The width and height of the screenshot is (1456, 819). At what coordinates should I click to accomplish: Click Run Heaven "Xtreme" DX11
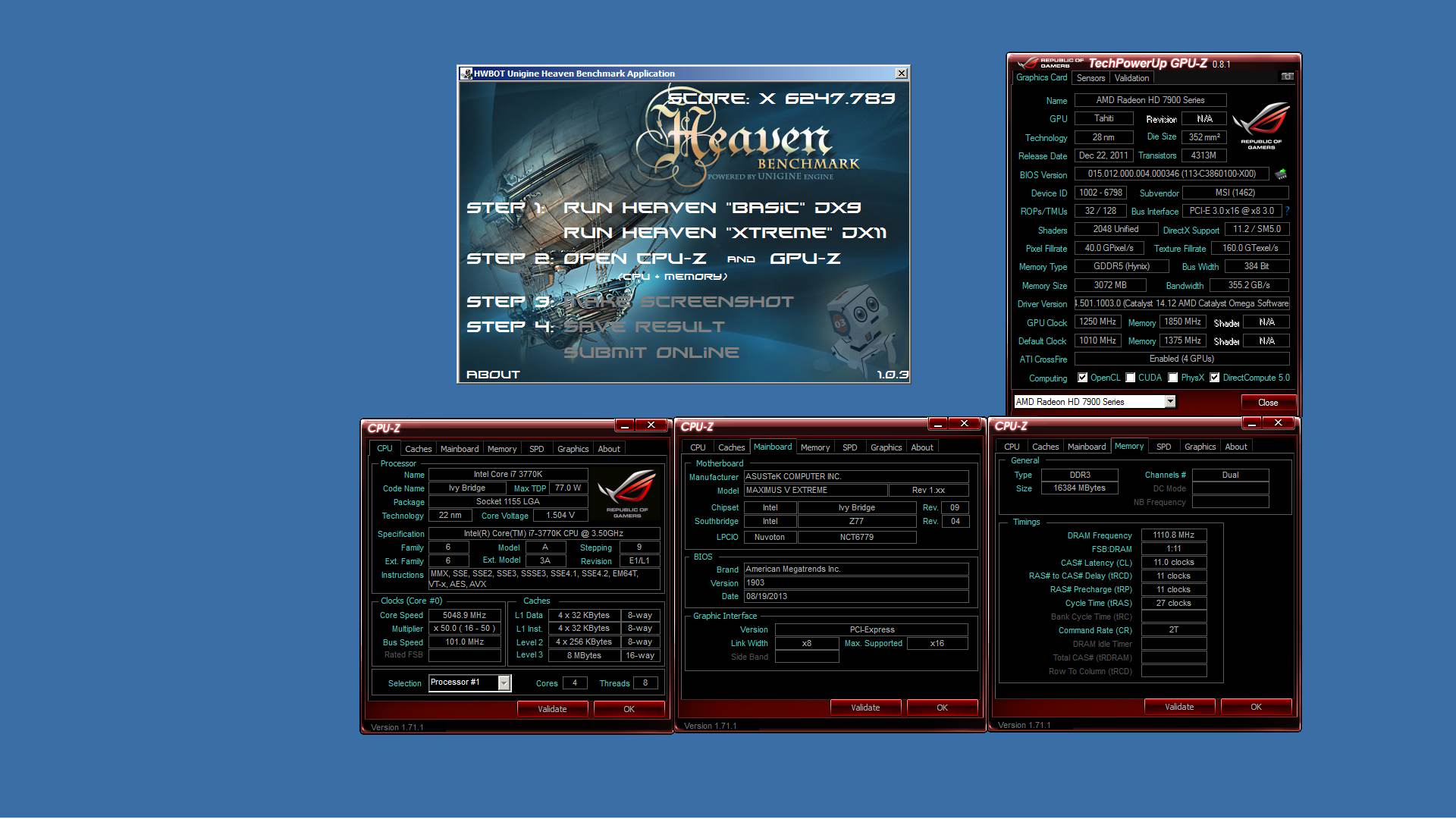725,233
